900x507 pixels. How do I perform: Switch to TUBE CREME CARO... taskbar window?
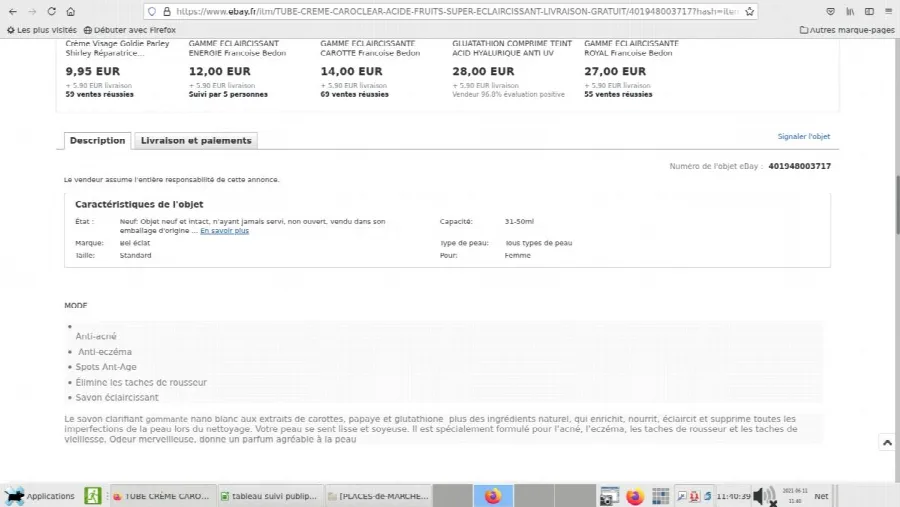click(x=162, y=496)
